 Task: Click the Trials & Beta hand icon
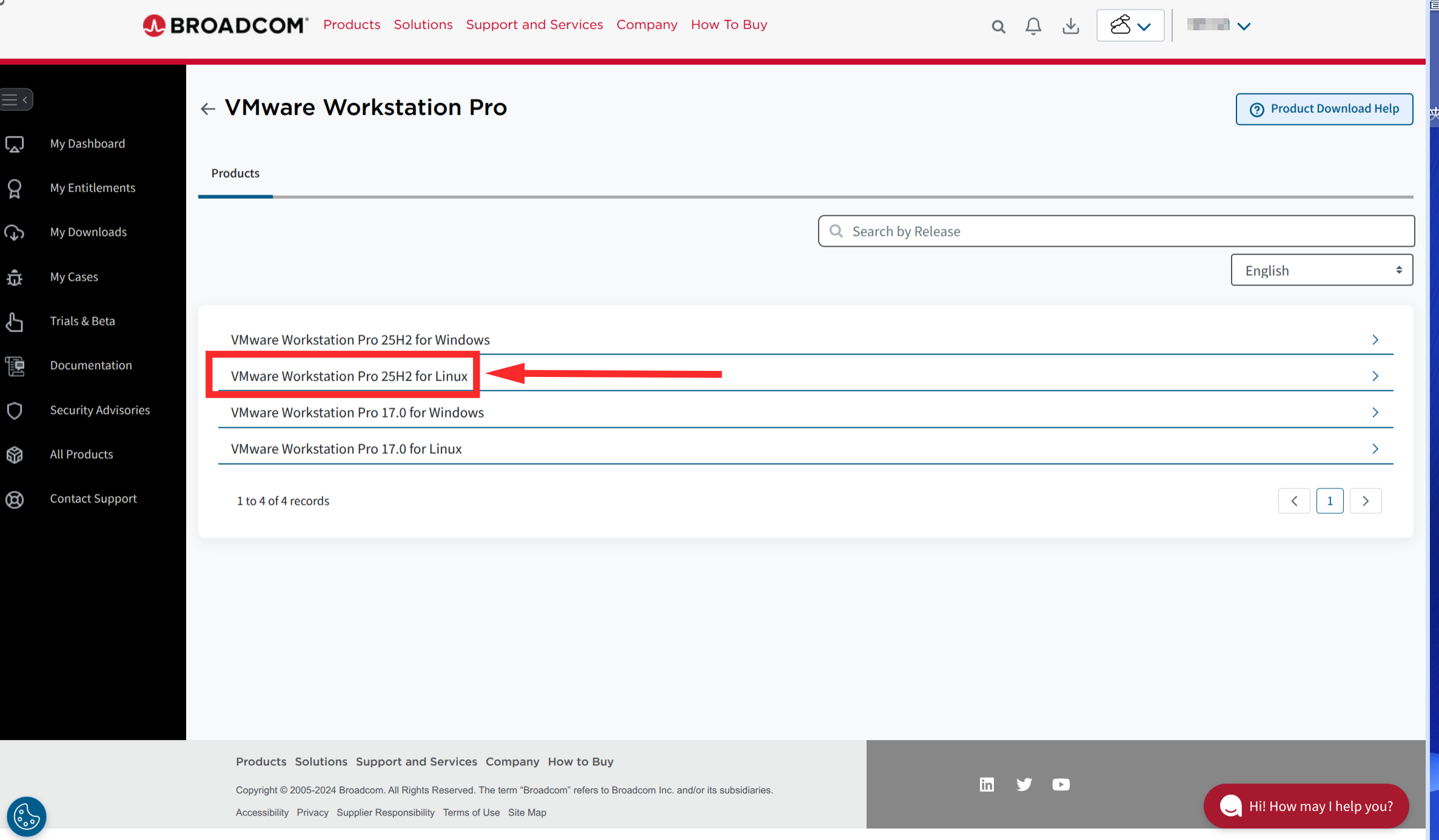click(x=15, y=321)
